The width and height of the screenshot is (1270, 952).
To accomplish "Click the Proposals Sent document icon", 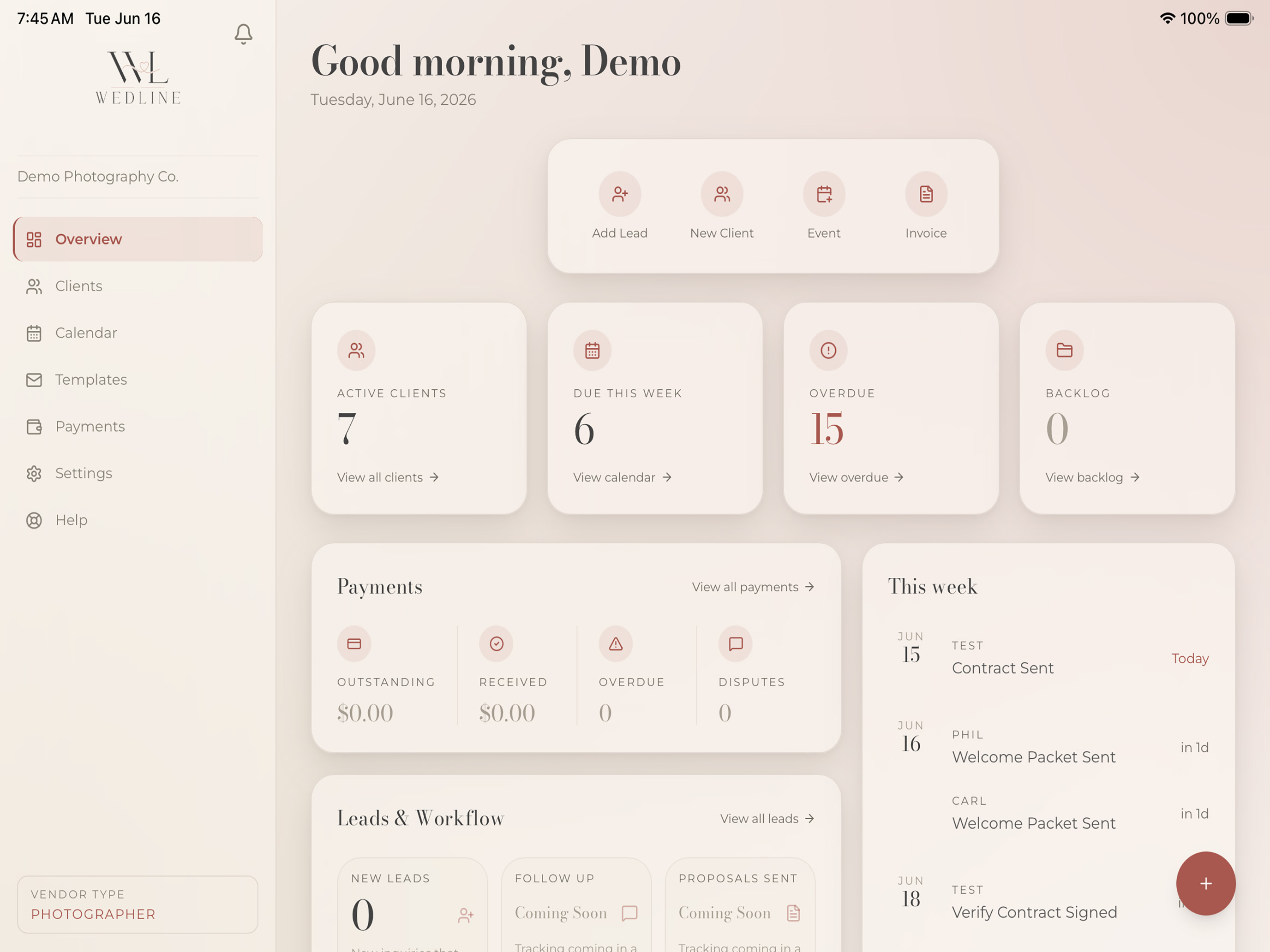I will tap(793, 913).
